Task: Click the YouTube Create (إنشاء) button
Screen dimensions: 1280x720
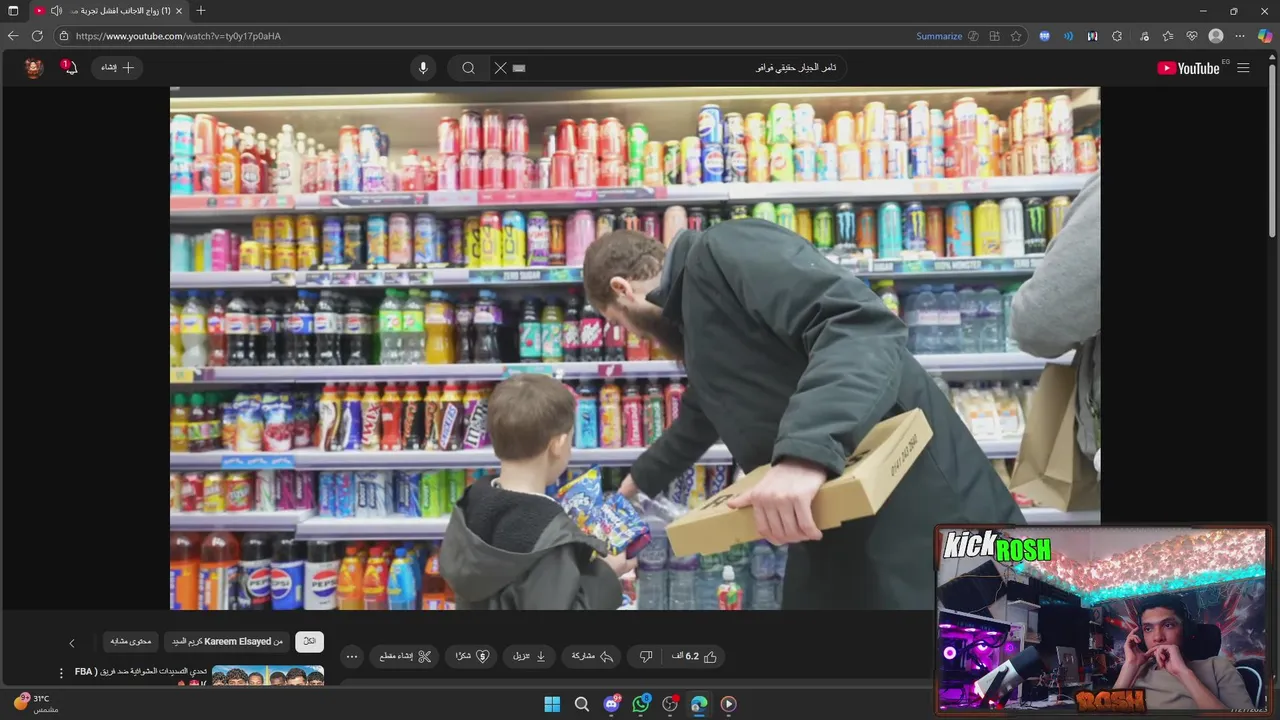Action: [117, 68]
